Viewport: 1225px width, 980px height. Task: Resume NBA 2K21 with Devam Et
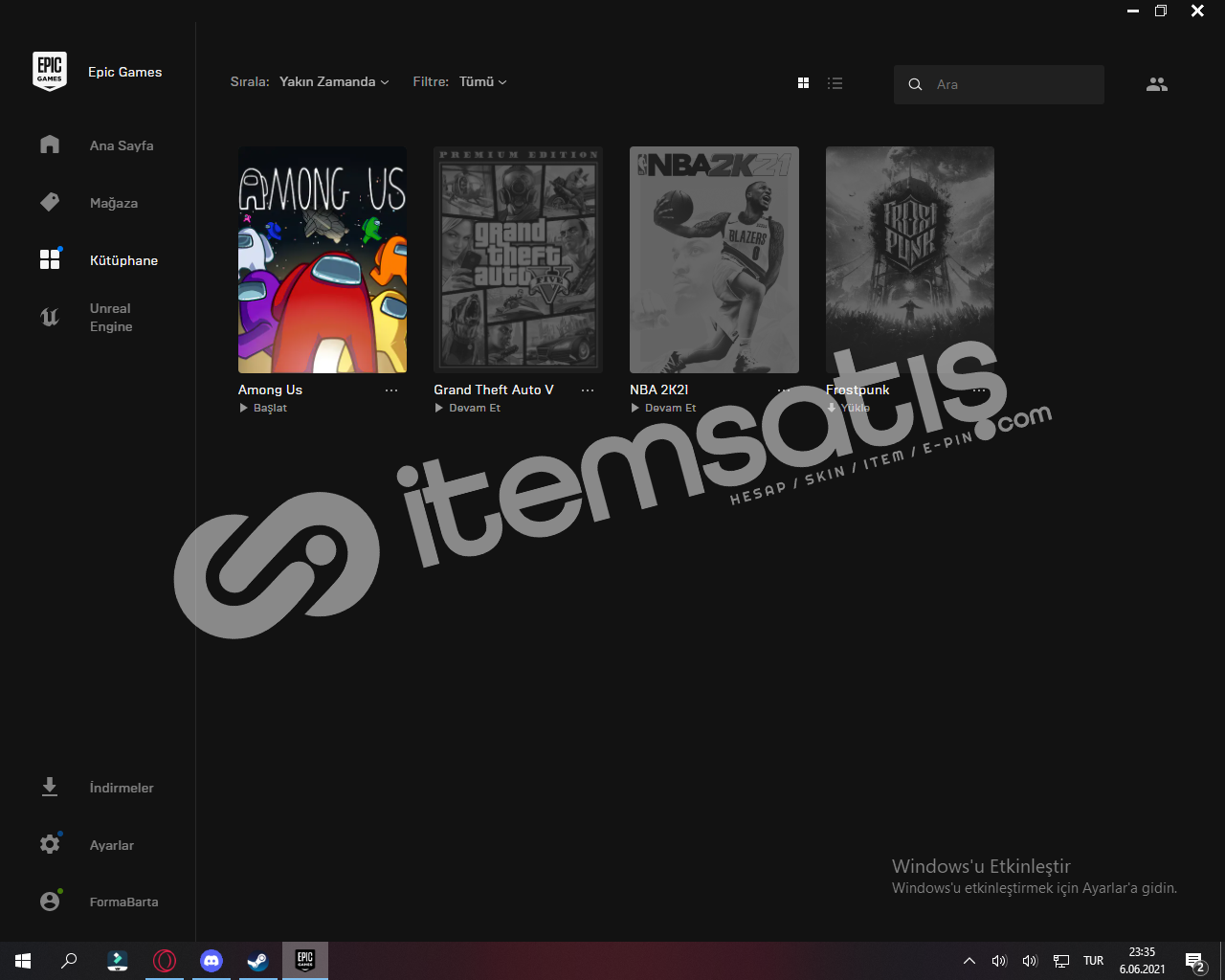pyautogui.click(x=663, y=408)
